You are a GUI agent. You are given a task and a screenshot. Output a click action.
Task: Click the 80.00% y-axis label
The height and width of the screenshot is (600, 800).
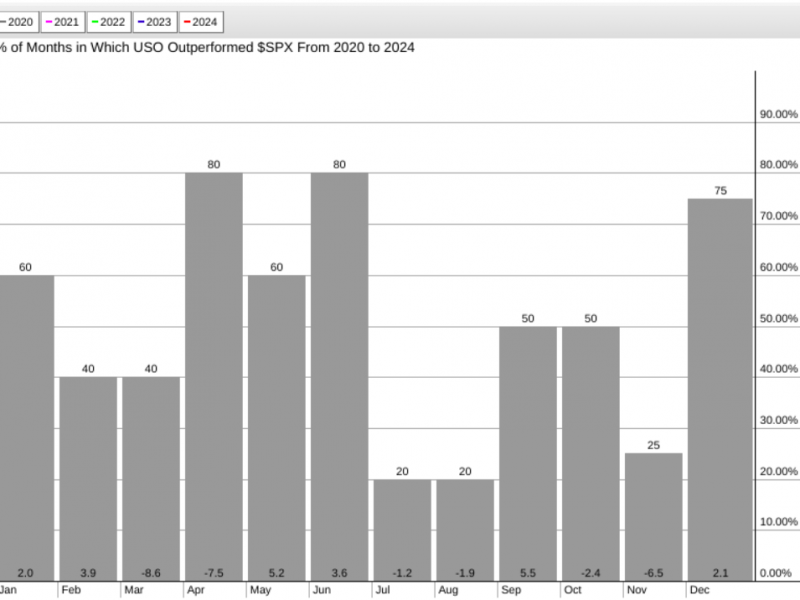(x=779, y=165)
